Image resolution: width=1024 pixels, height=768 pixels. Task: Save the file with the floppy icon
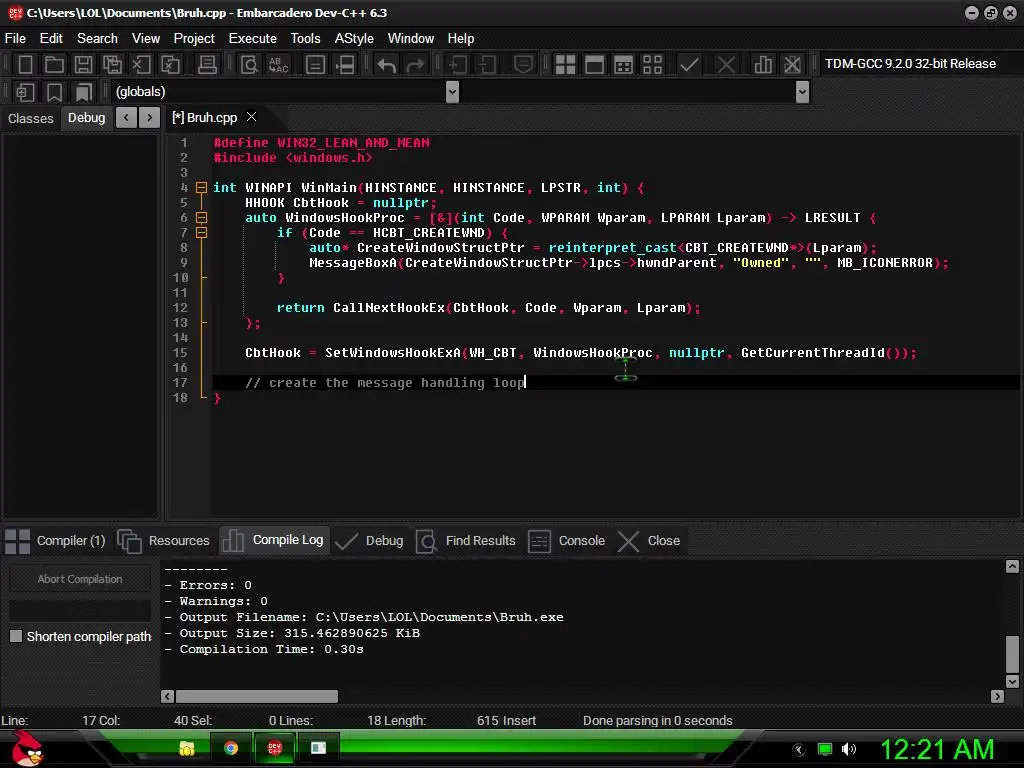click(x=83, y=64)
